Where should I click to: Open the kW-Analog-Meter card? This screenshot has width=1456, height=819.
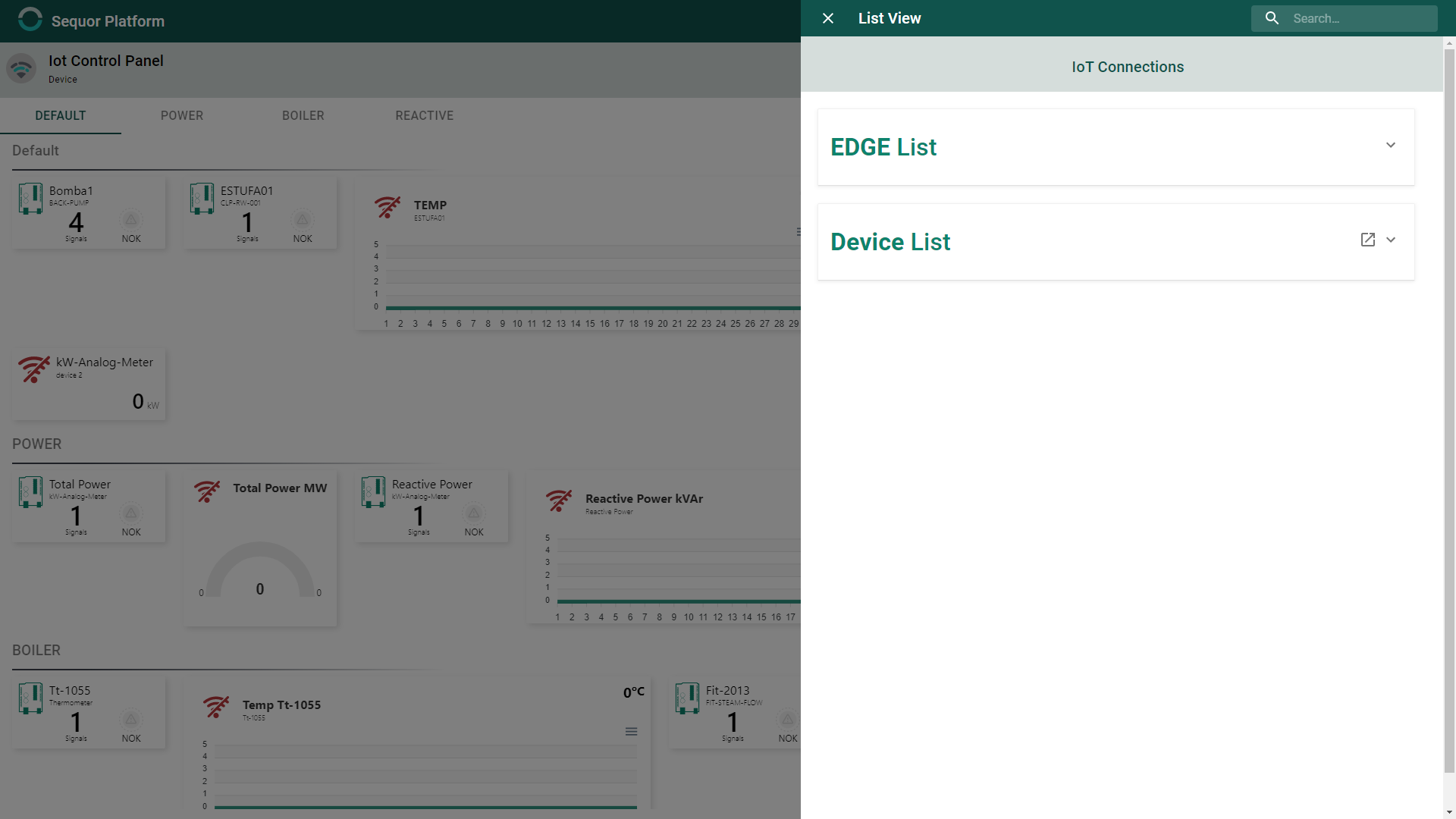pos(89,384)
